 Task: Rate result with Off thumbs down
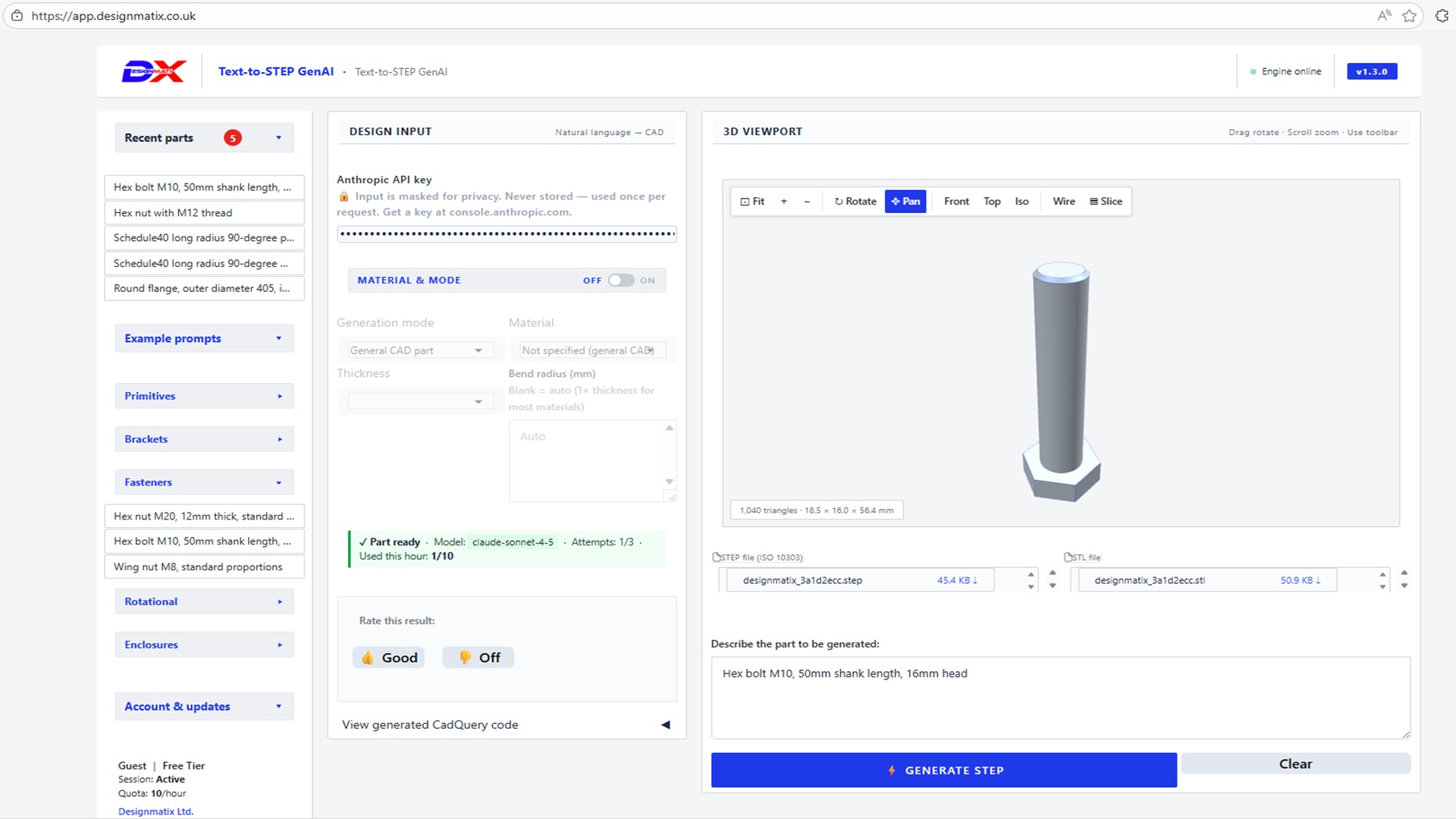click(x=479, y=657)
